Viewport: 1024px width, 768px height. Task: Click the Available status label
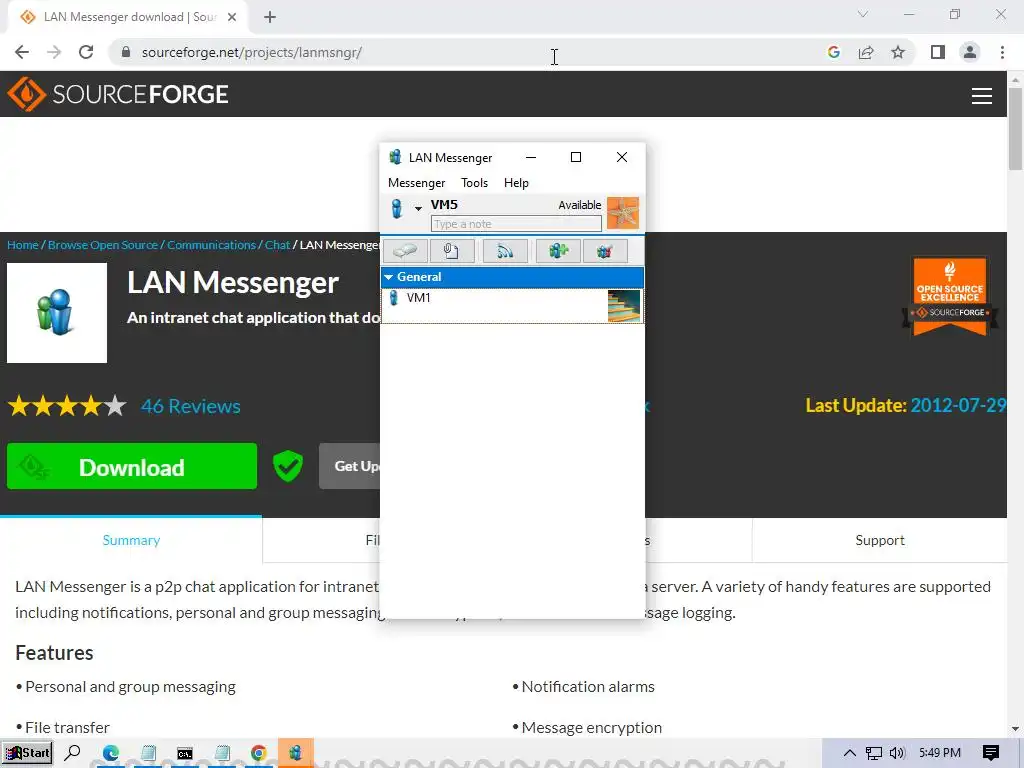[x=579, y=205]
